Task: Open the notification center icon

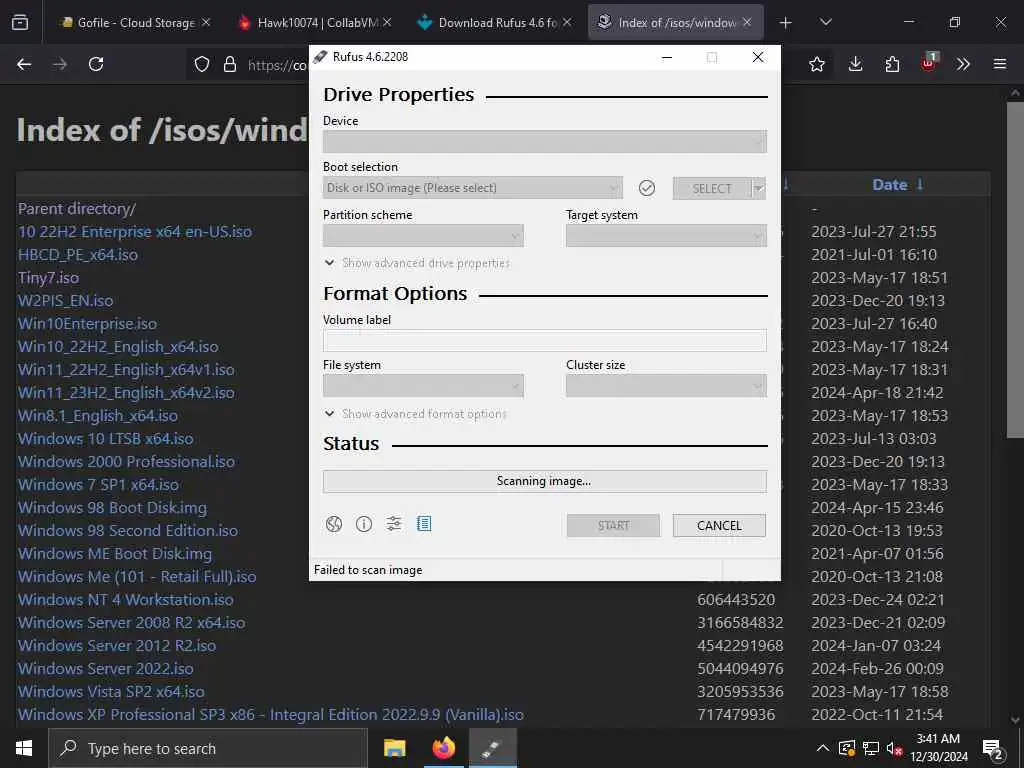Action: (993, 748)
